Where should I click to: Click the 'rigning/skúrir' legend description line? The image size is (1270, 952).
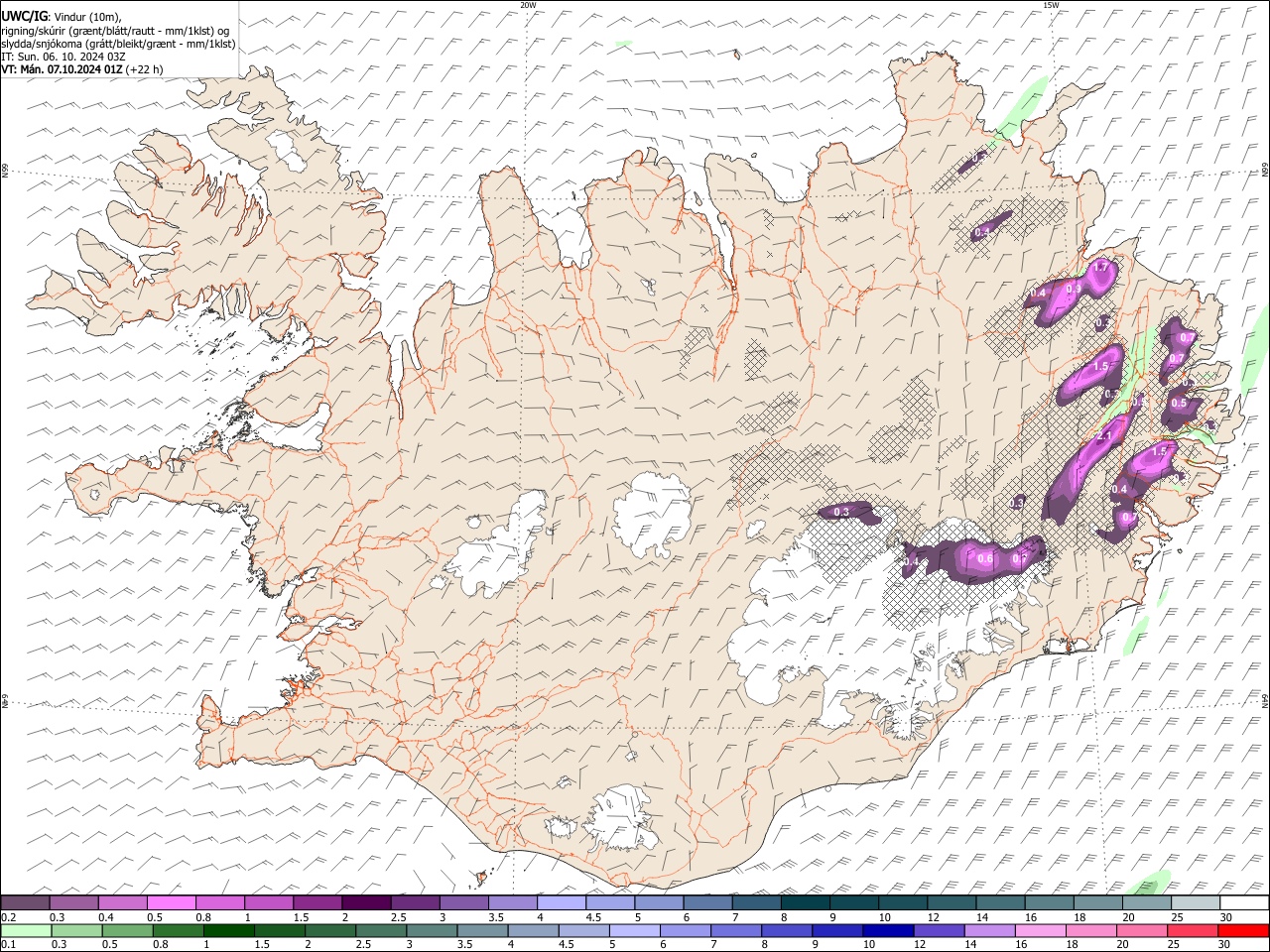click(117, 30)
